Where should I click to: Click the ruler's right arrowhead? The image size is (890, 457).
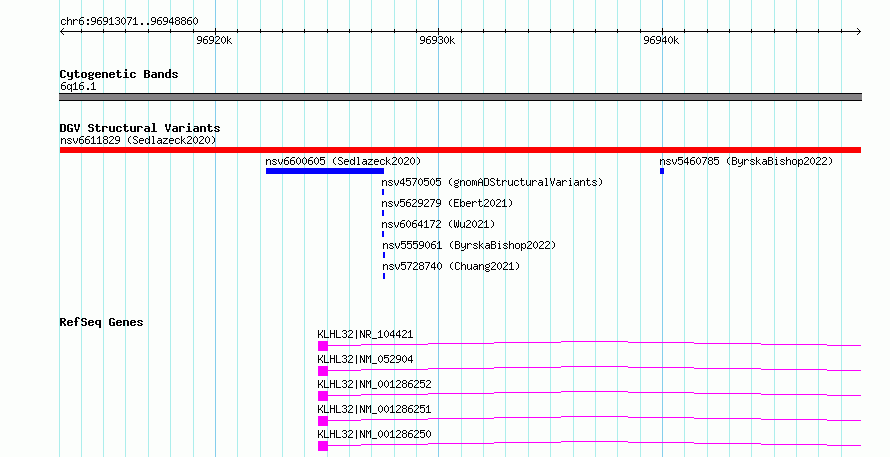[x=859, y=32]
